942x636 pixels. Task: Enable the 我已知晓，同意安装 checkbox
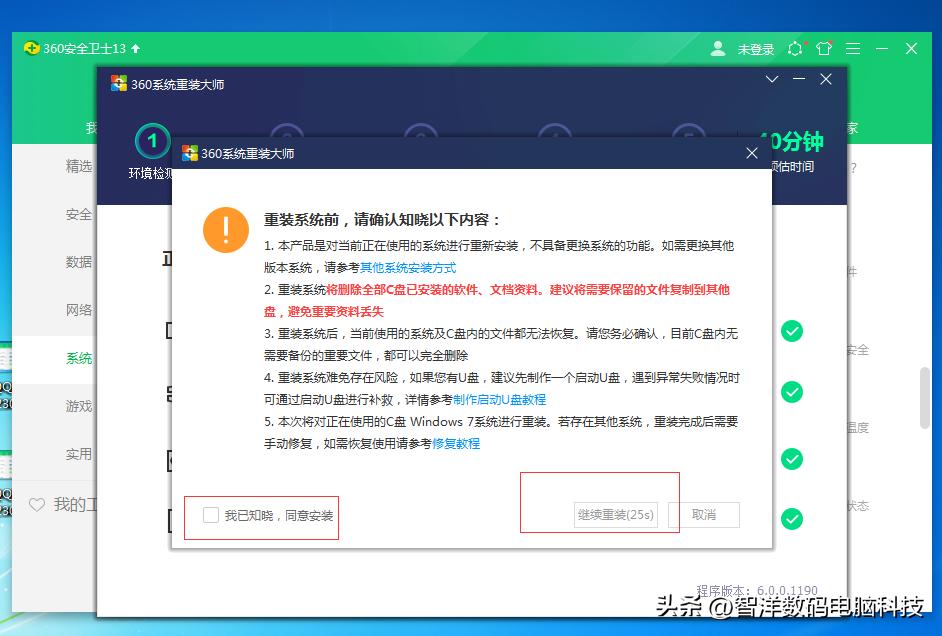click(210, 515)
